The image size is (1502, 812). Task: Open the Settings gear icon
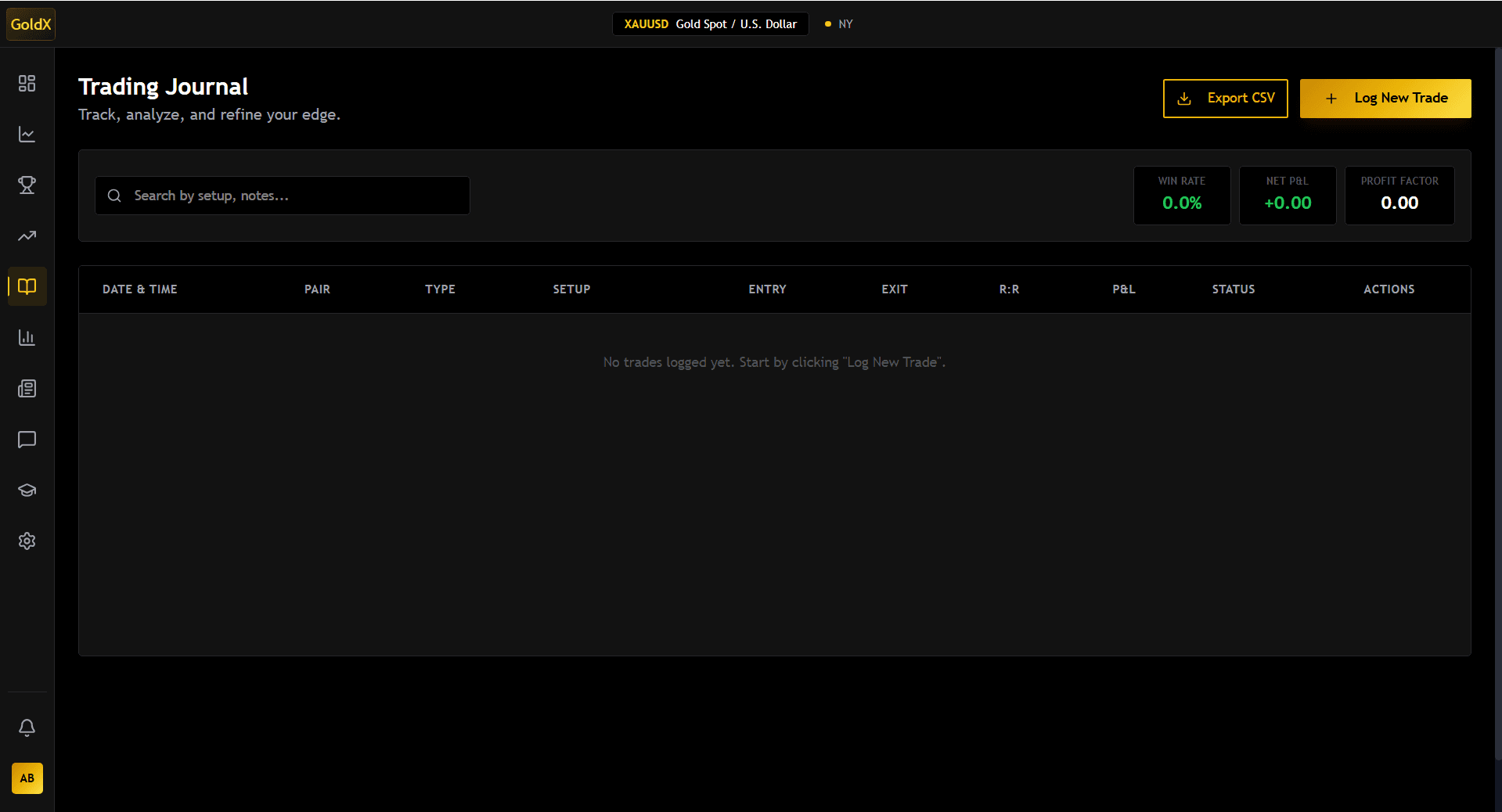point(27,541)
